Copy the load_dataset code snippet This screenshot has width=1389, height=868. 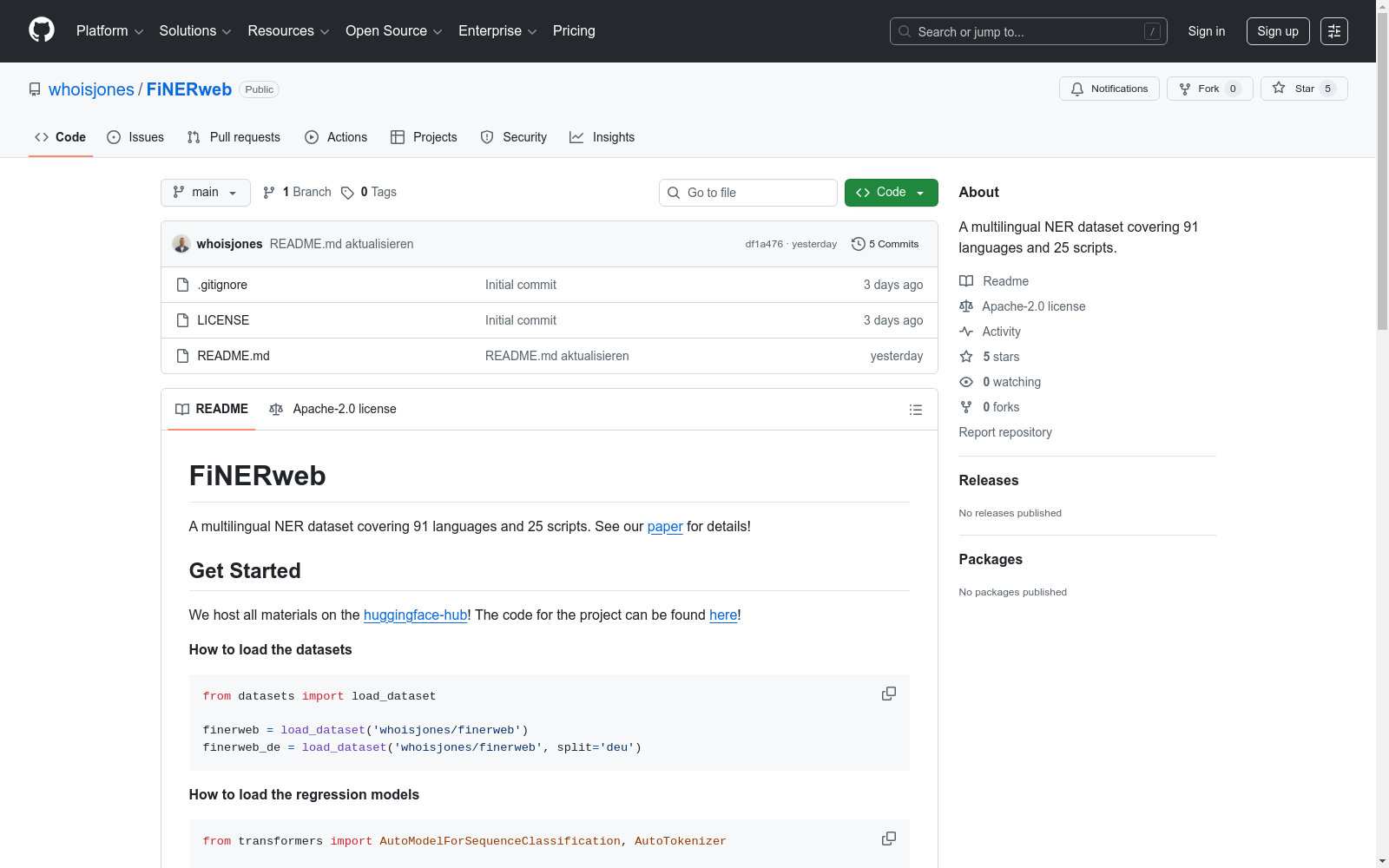pos(889,694)
